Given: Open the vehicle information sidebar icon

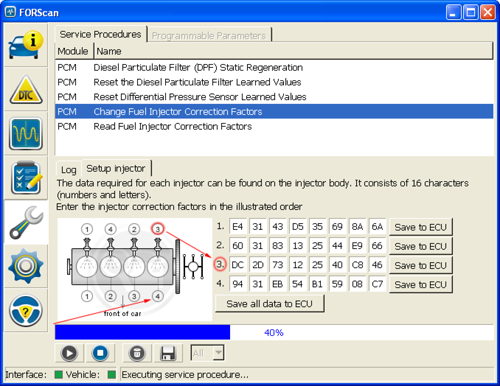Looking at the screenshot, I should tap(26, 45).
